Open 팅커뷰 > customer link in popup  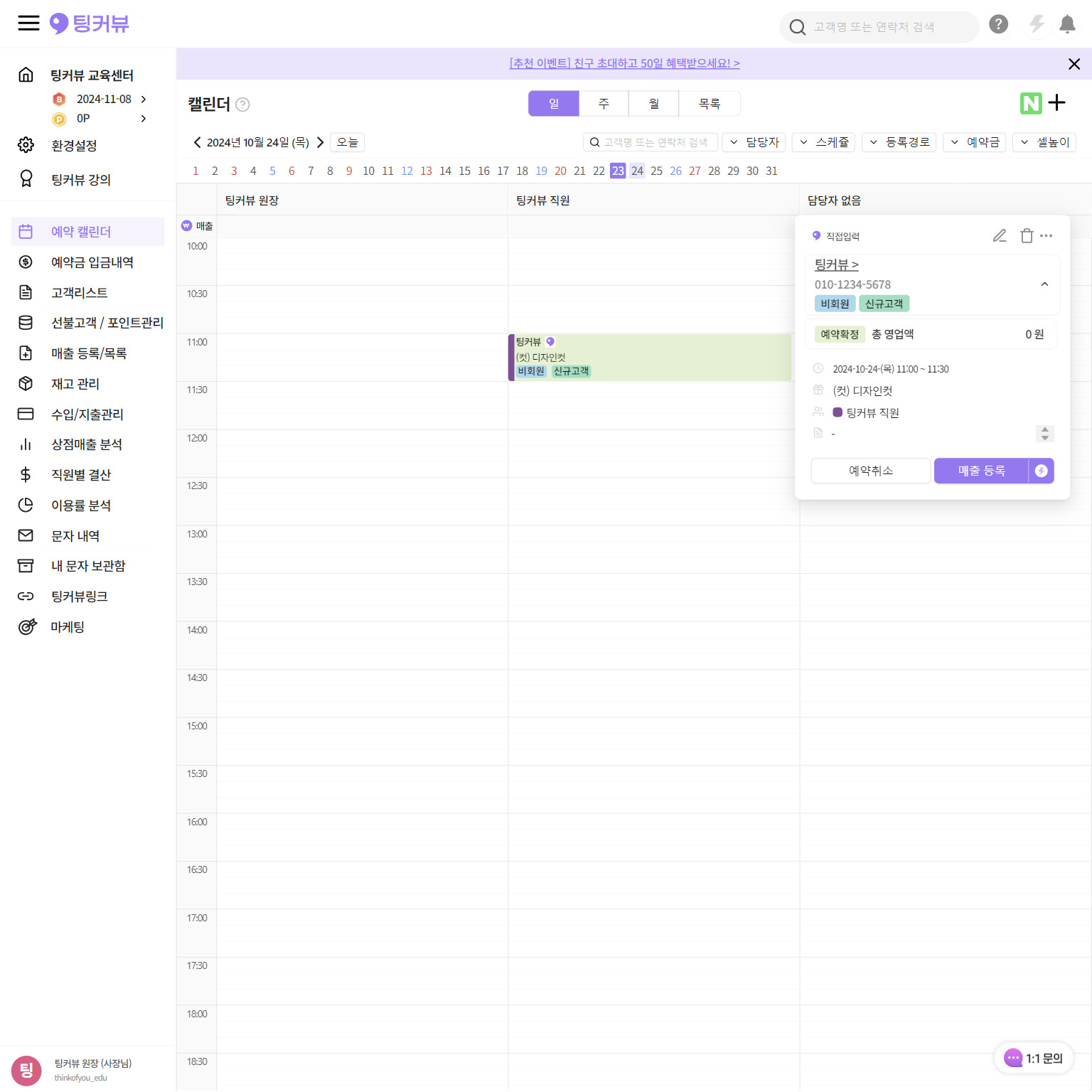coord(837,264)
